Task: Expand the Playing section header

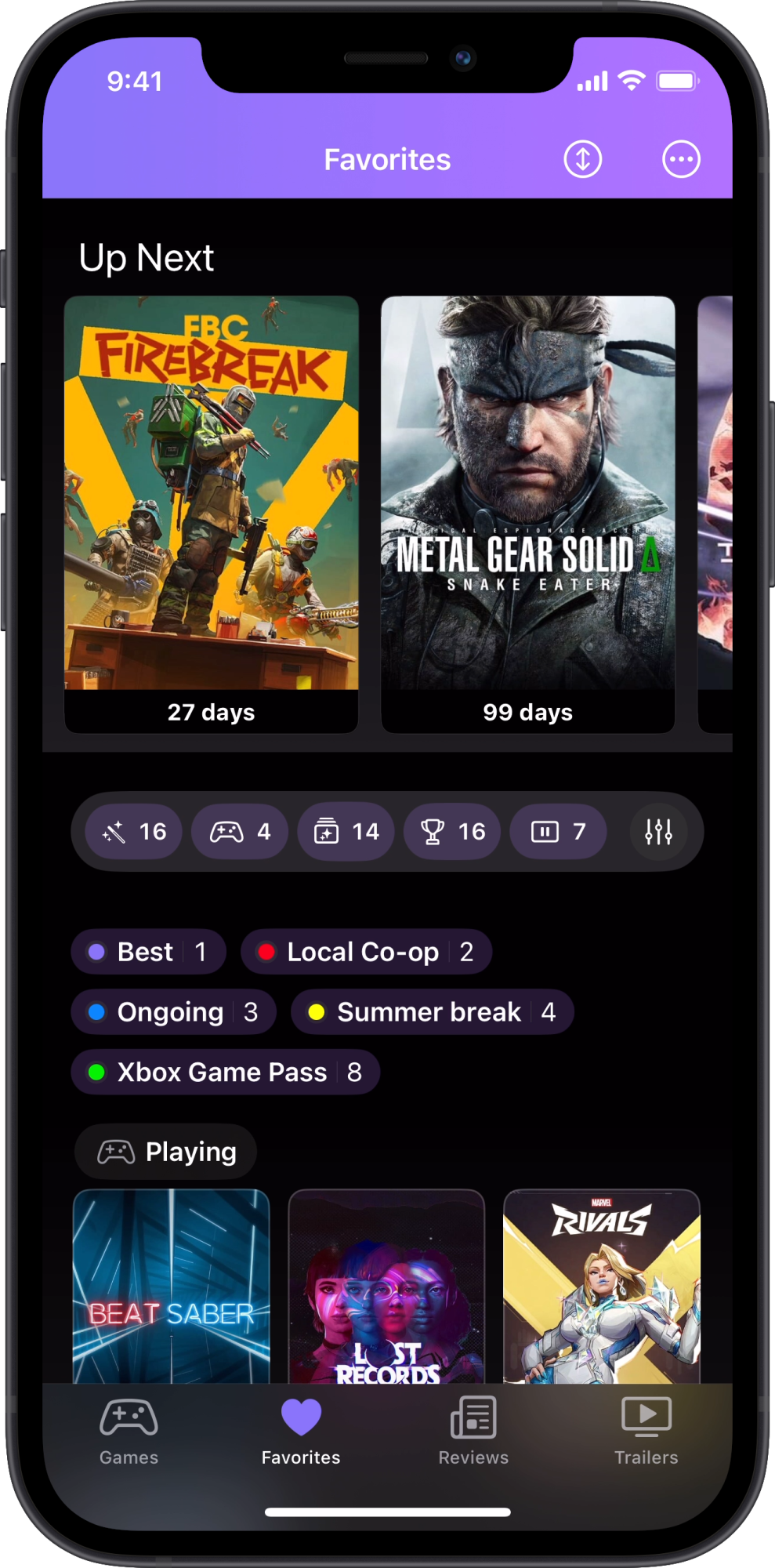Action: pos(165,1152)
